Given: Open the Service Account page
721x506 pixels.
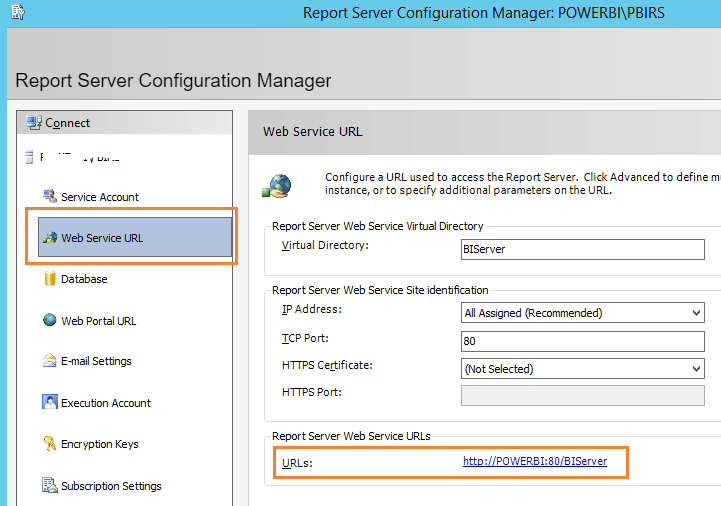Looking at the screenshot, I should click(x=100, y=197).
